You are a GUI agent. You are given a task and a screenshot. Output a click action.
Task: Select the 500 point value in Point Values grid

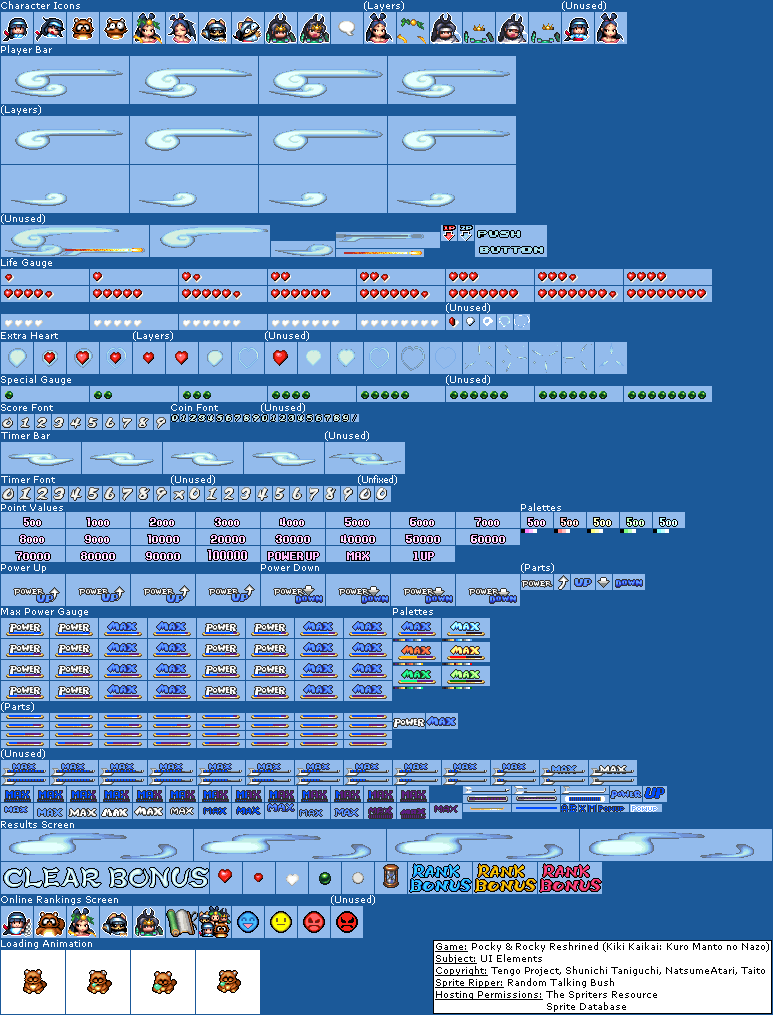[x=32, y=522]
